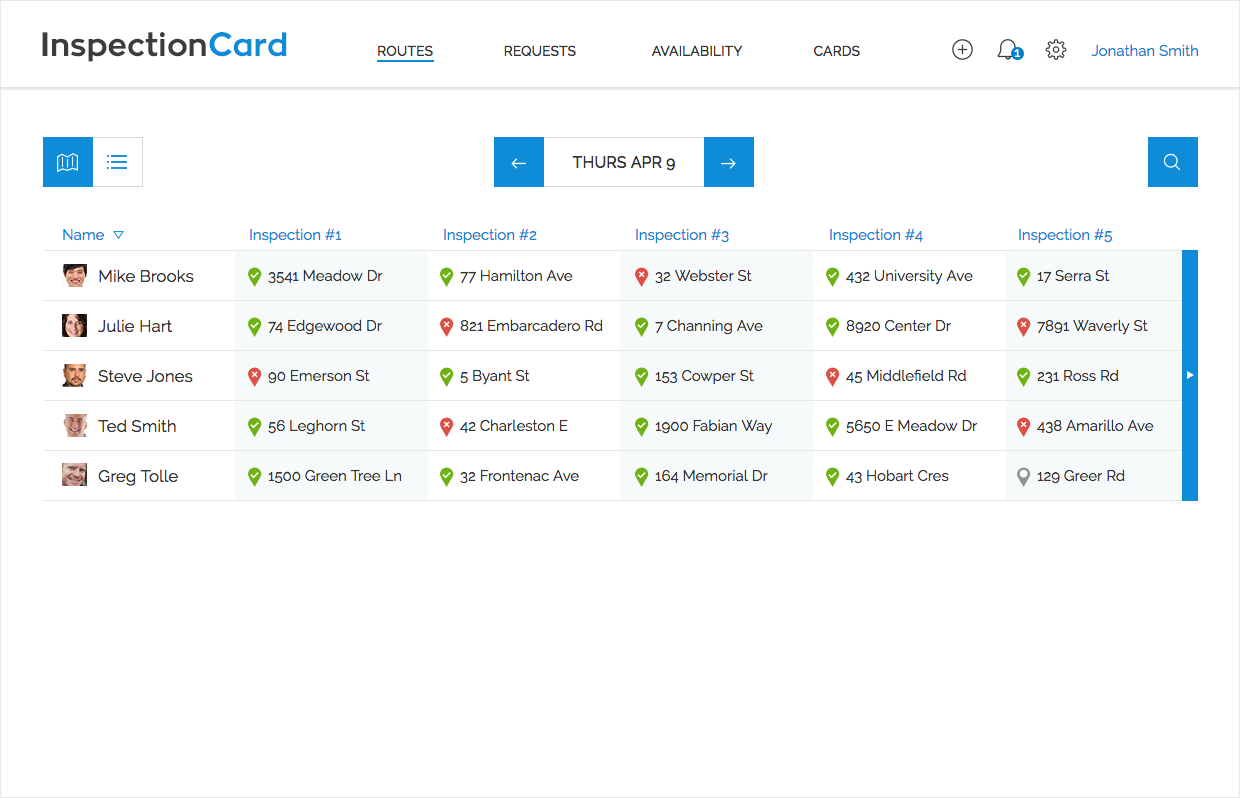
Task: Open Jonathan Smith user profile link
Action: [1144, 51]
